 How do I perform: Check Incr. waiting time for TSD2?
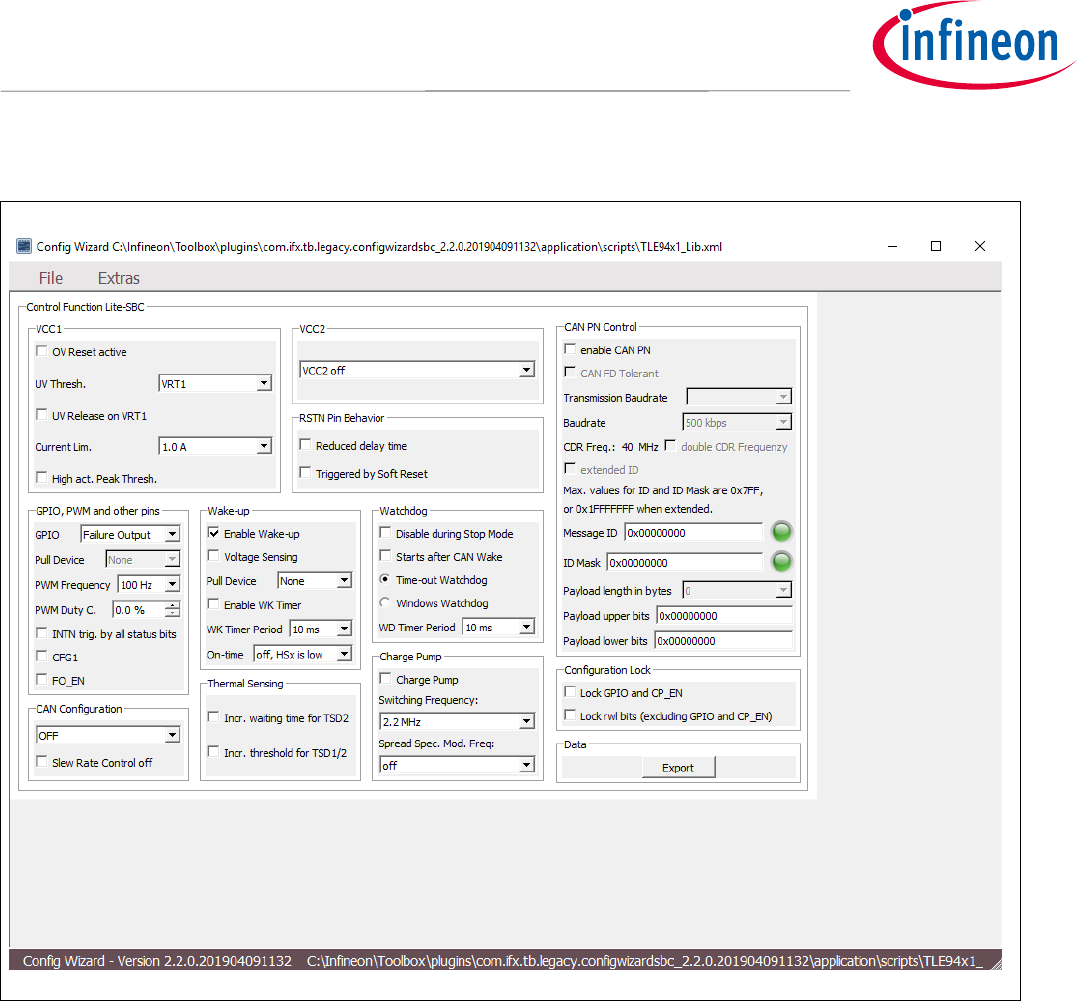214,717
